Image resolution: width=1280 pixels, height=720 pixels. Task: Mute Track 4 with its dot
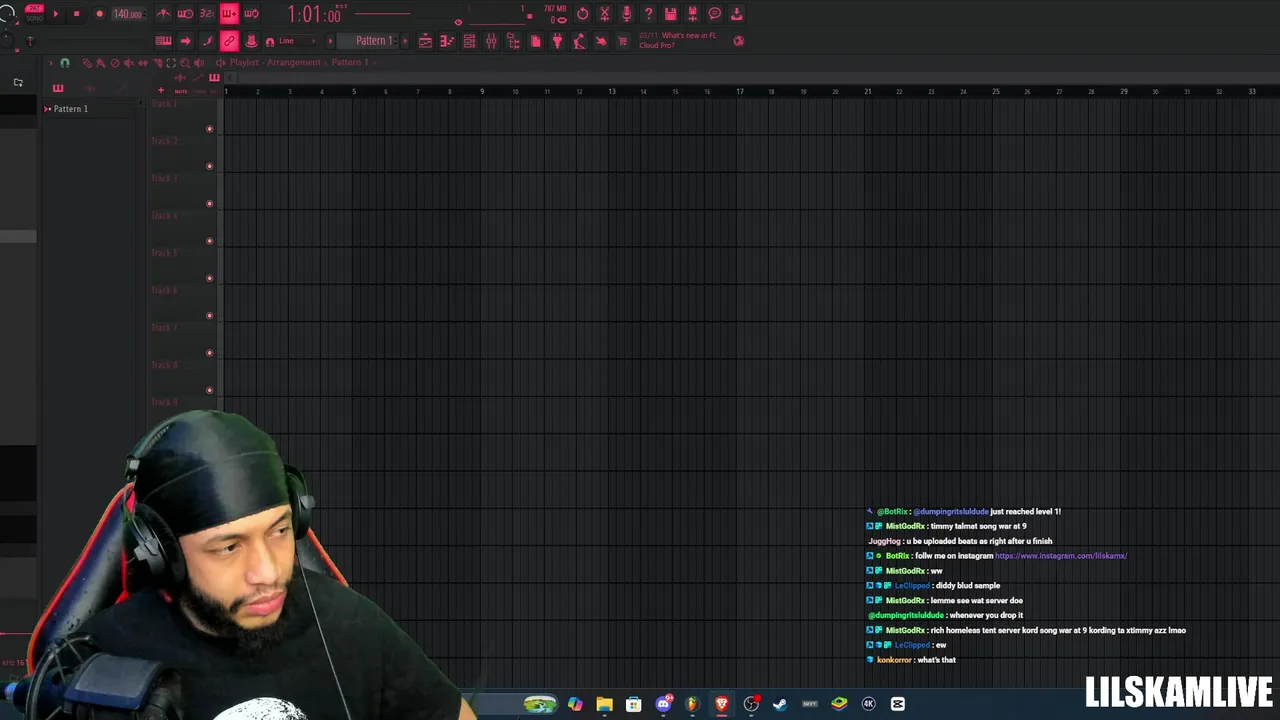click(x=209, y=241)
